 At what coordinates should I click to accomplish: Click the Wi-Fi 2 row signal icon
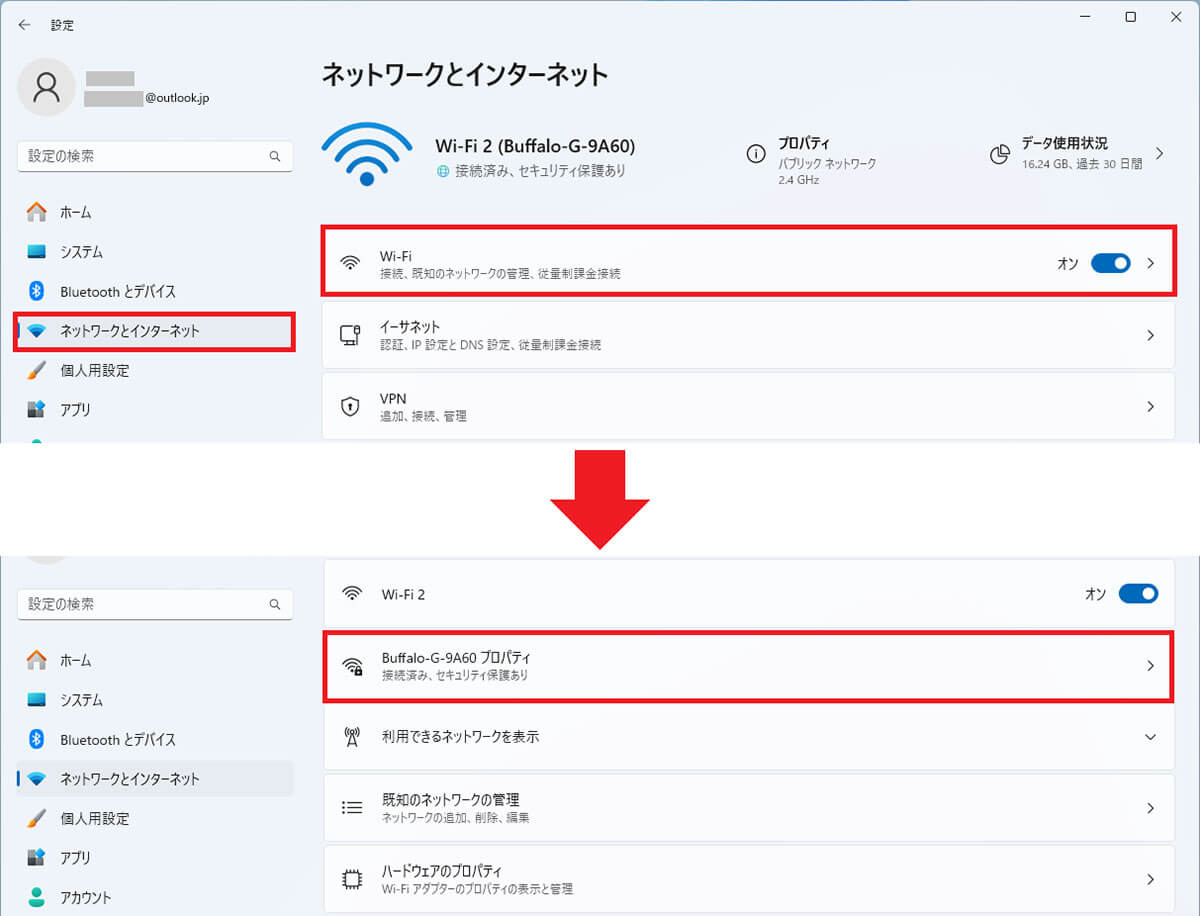tap(351, 593)
